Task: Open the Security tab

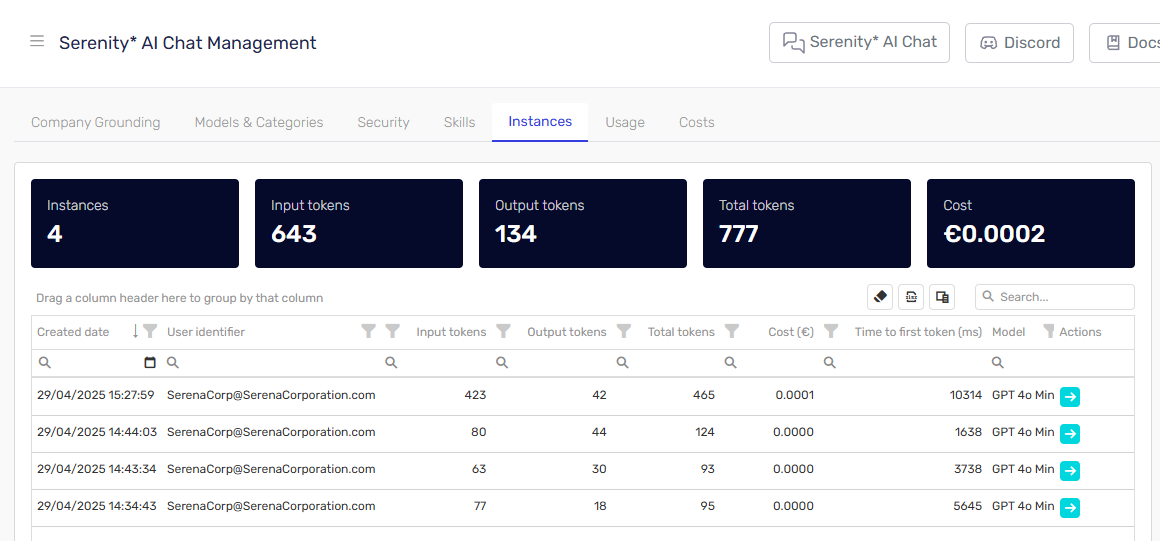Action: click(383, 122)
